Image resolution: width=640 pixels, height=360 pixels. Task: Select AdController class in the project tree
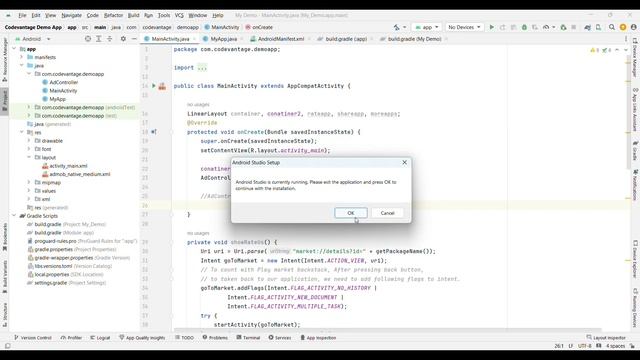[63, 82]
